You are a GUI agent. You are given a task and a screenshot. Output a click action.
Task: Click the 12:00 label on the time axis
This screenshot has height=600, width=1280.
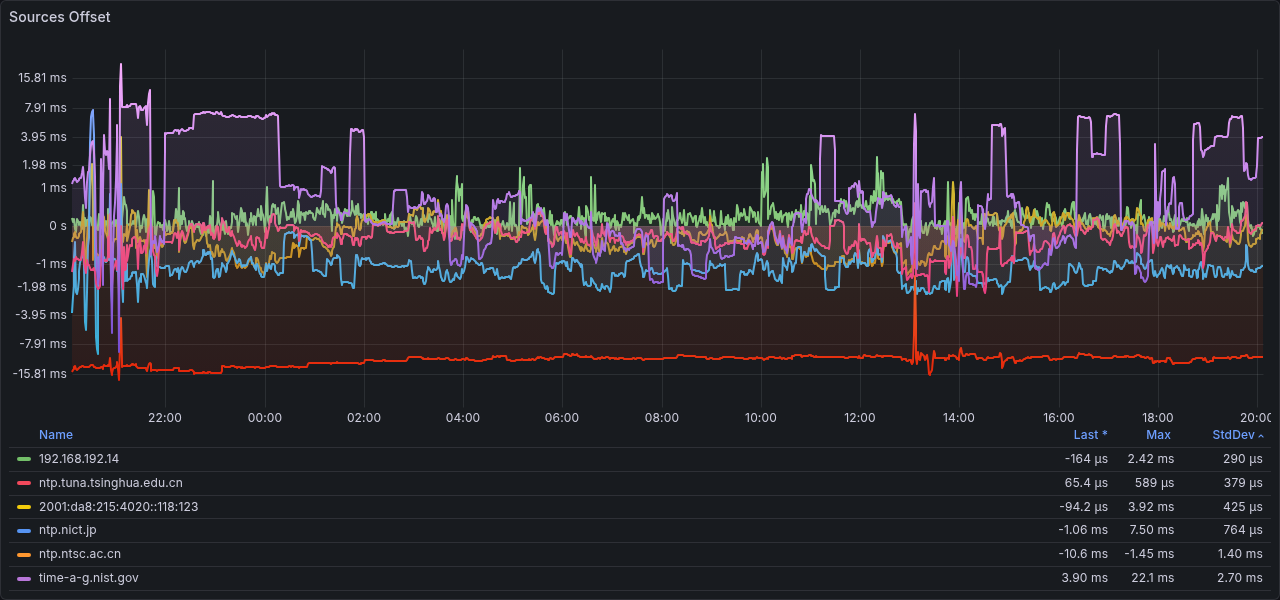pos(859,418)
